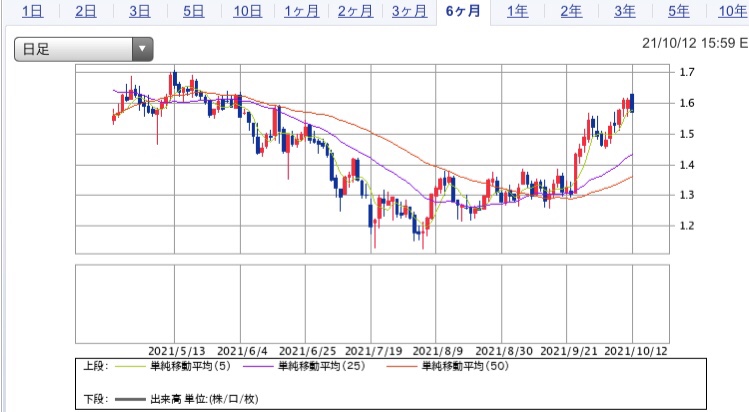
Task: Click the 2021/6/25 date label
Action: click(308, 351)
